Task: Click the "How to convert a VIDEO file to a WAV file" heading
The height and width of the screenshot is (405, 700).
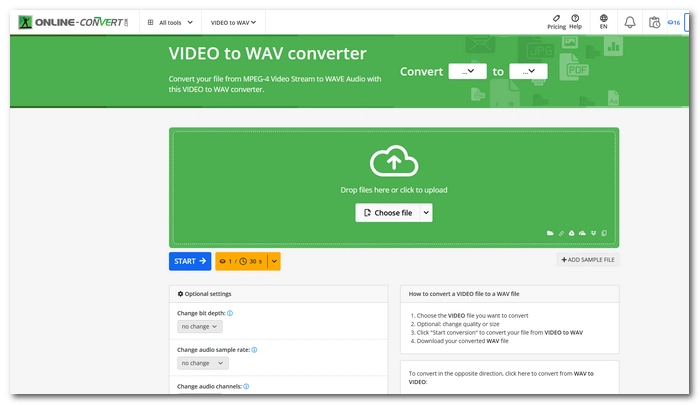Action: click(x=464, y=294)
